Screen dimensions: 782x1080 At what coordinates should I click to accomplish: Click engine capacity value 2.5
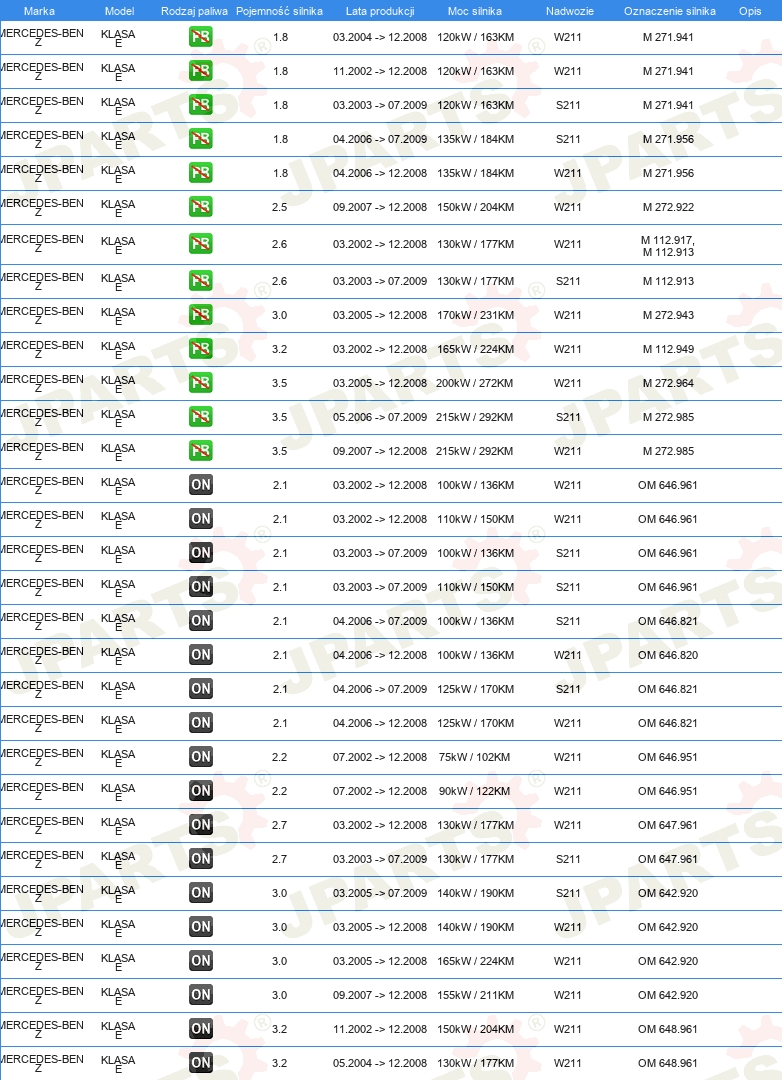(279, 207)
